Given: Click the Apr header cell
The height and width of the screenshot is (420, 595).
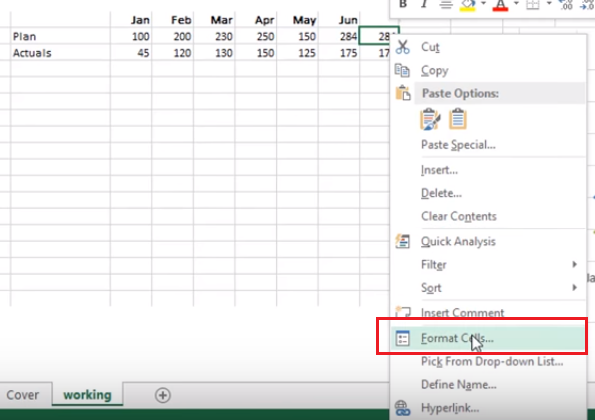Looking at the screenshot, I should point(256,20).
